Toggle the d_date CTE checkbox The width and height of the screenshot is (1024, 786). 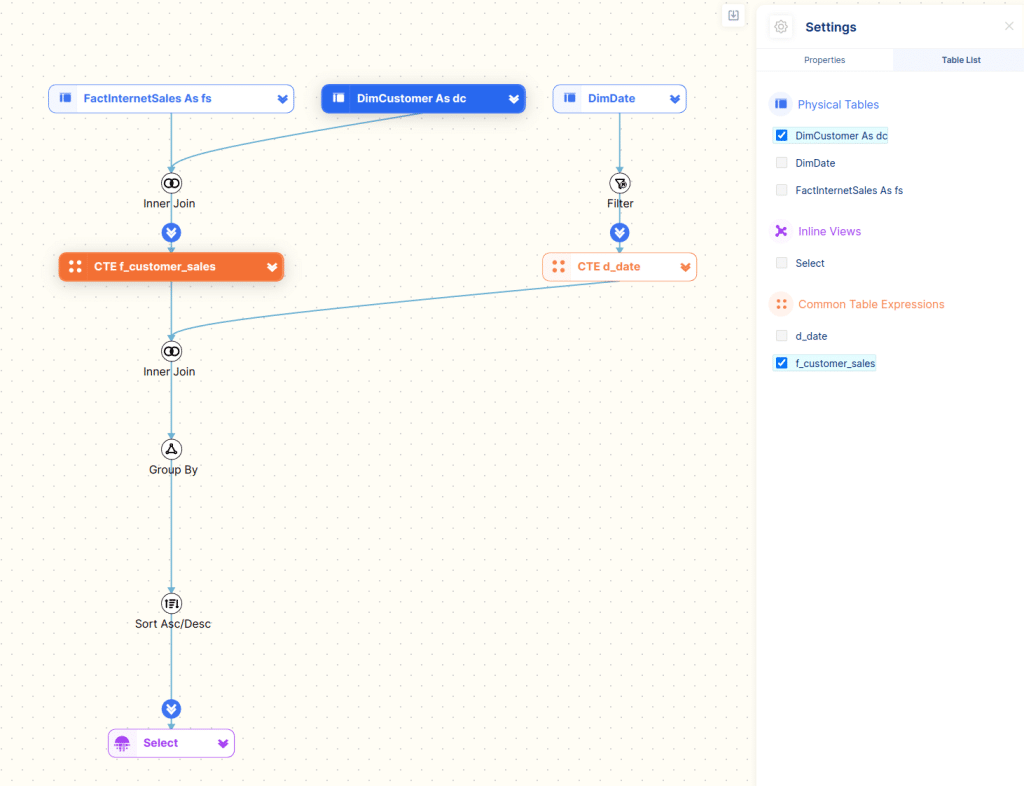782,336
